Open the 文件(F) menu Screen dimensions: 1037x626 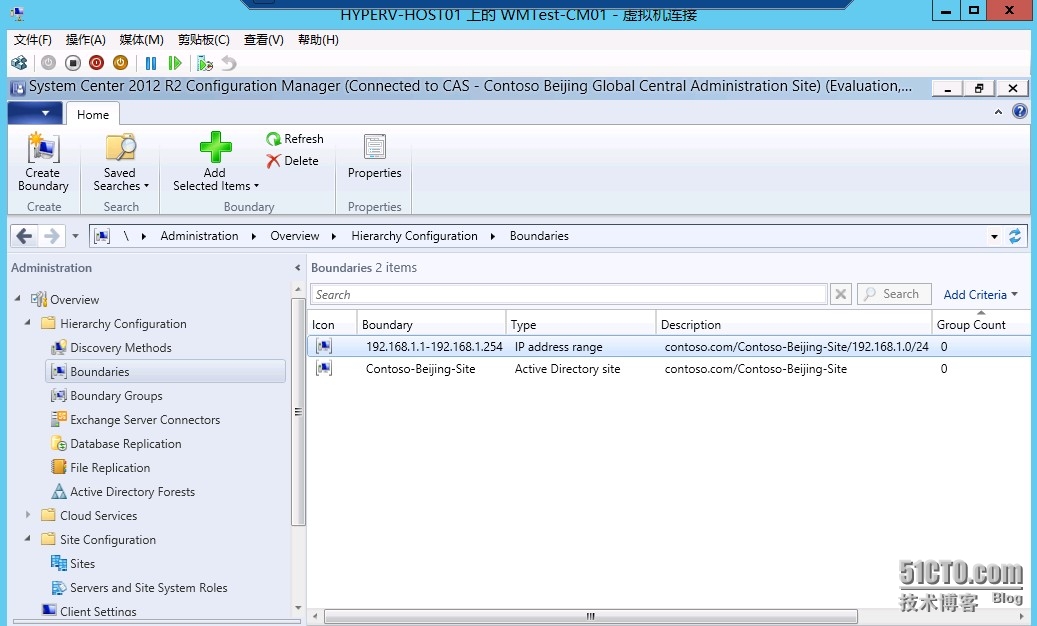coord(32,40)
